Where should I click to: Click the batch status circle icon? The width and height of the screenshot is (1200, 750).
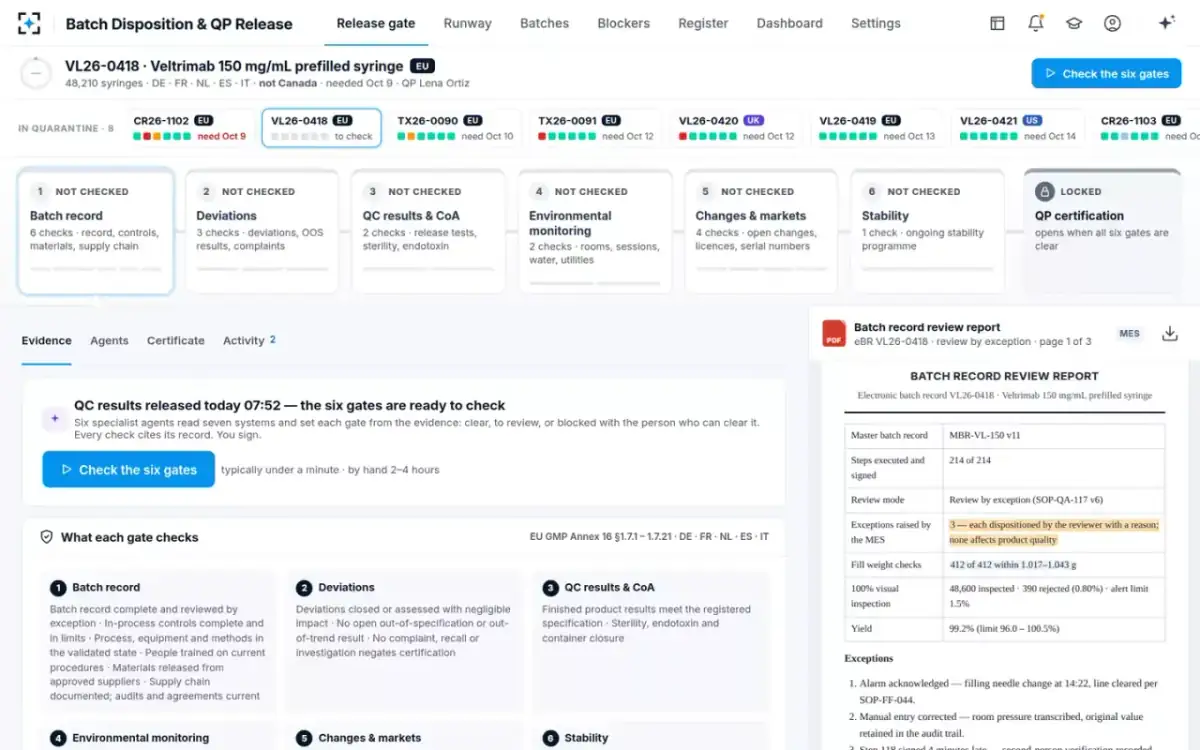(x=36, y=73)
